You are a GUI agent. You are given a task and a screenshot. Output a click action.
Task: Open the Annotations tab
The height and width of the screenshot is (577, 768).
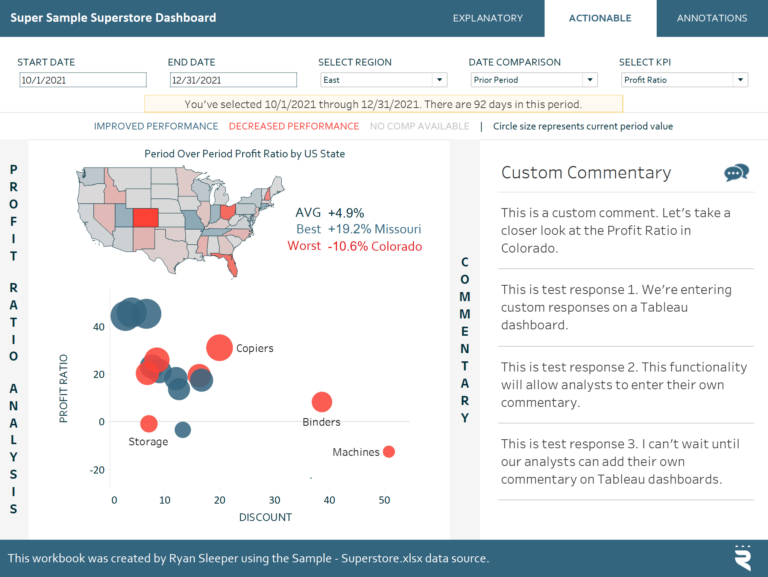pos(712,18)
